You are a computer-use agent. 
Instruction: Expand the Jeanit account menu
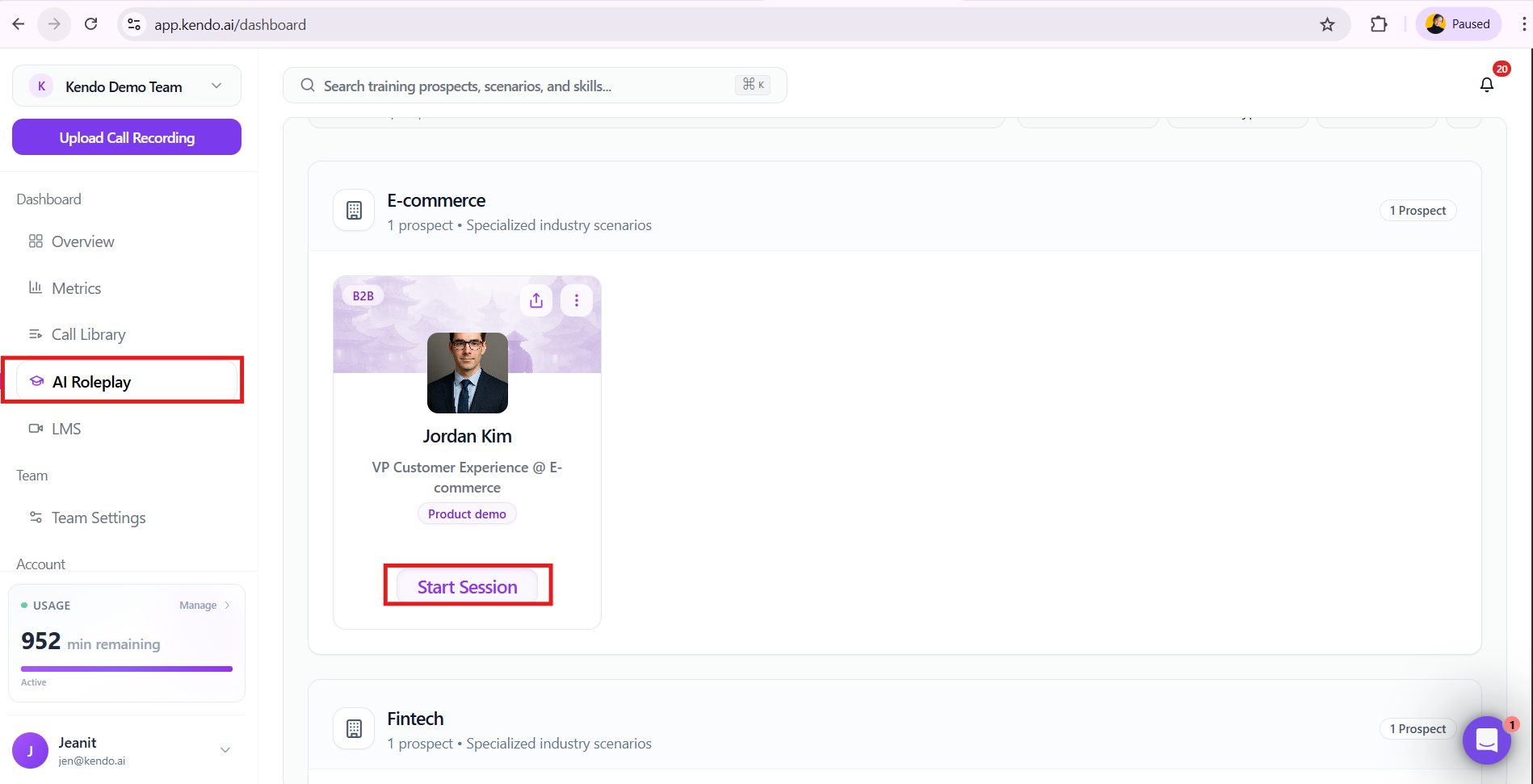(225, 750)
